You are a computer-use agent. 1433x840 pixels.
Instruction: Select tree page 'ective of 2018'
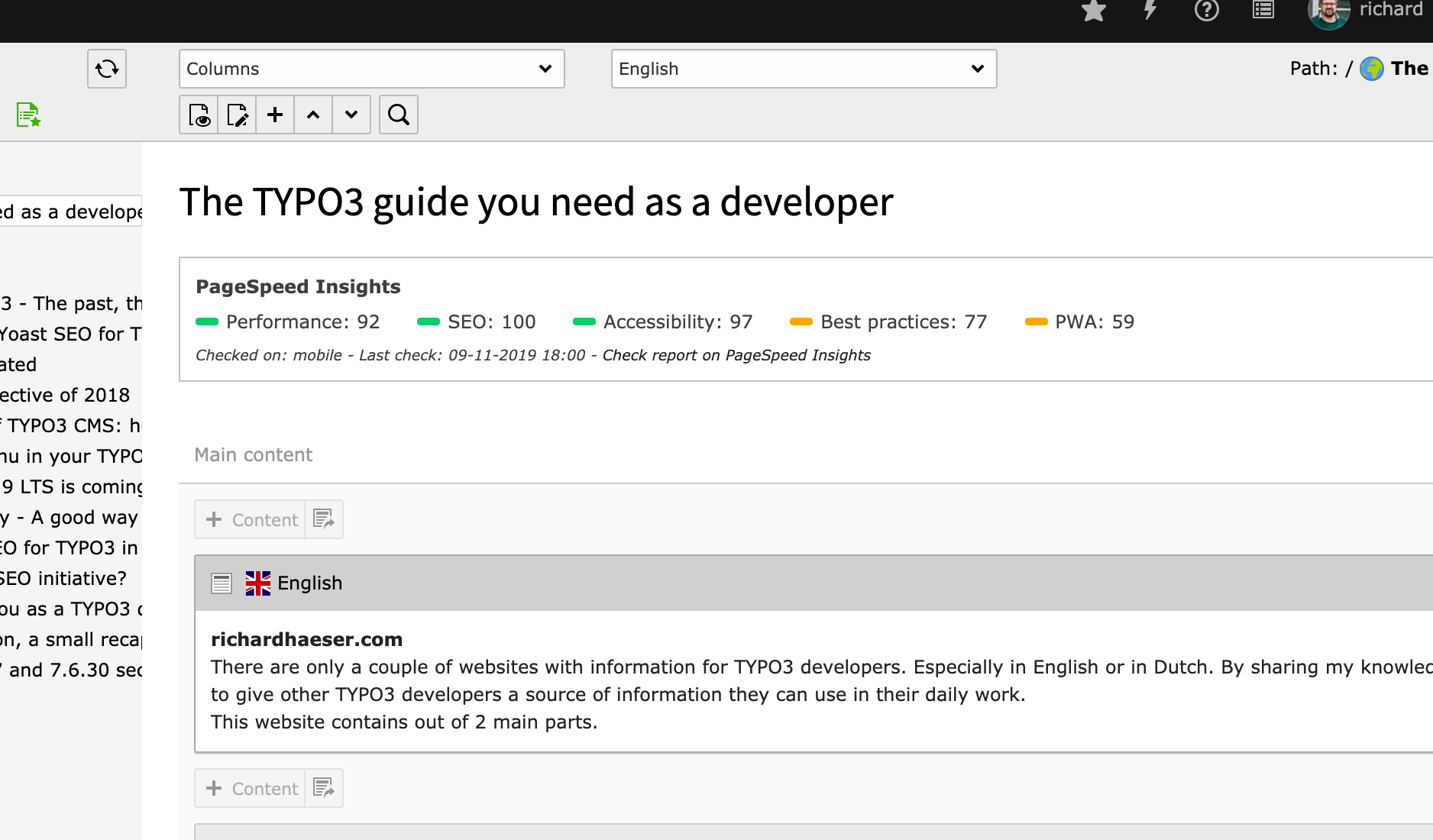coord(65,395)
